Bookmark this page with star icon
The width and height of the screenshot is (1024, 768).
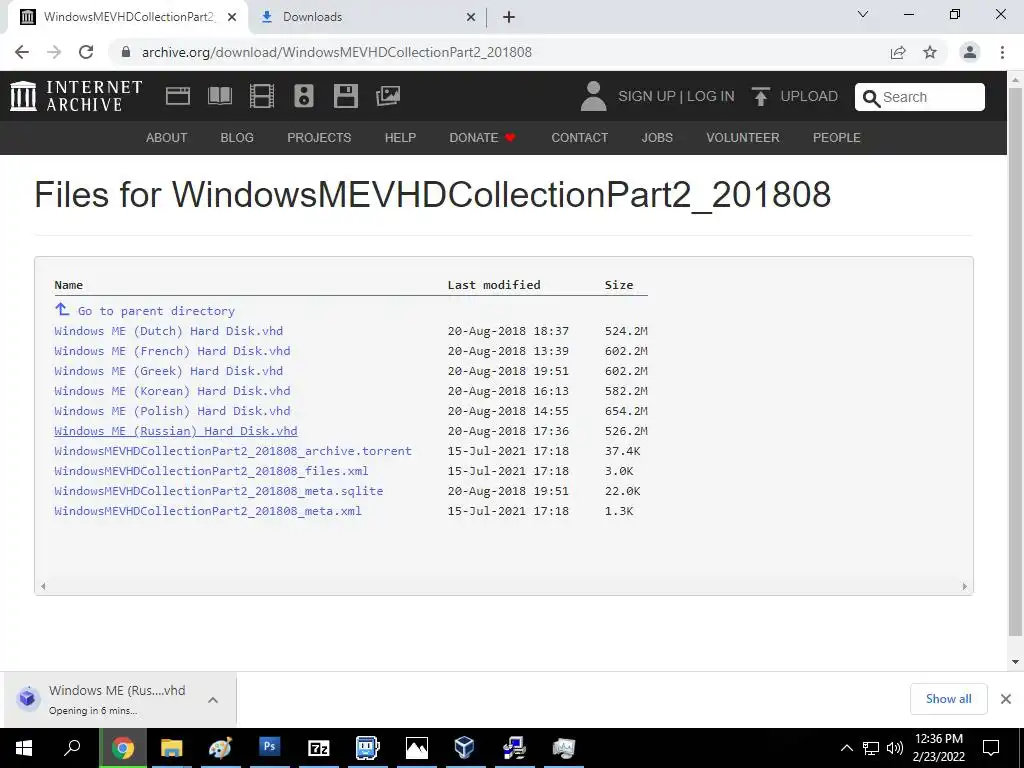[x=930, y=52]
